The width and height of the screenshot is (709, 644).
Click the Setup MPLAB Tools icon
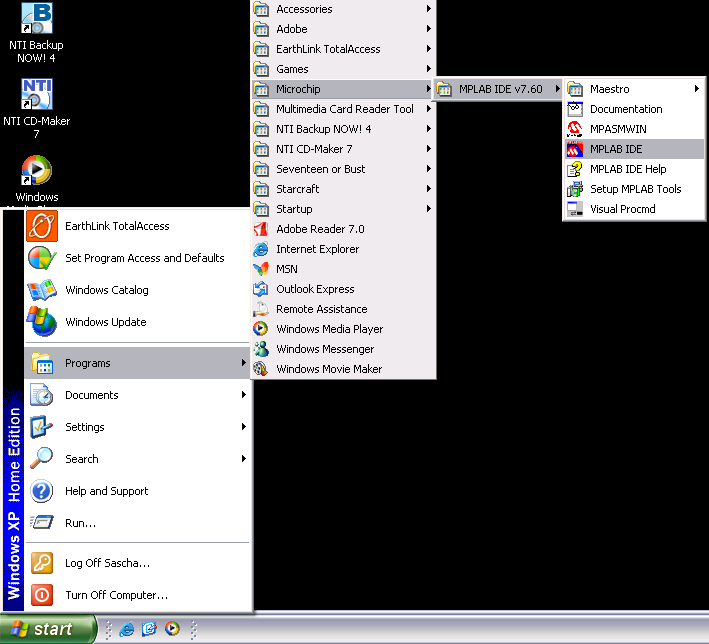pos(575,189)
